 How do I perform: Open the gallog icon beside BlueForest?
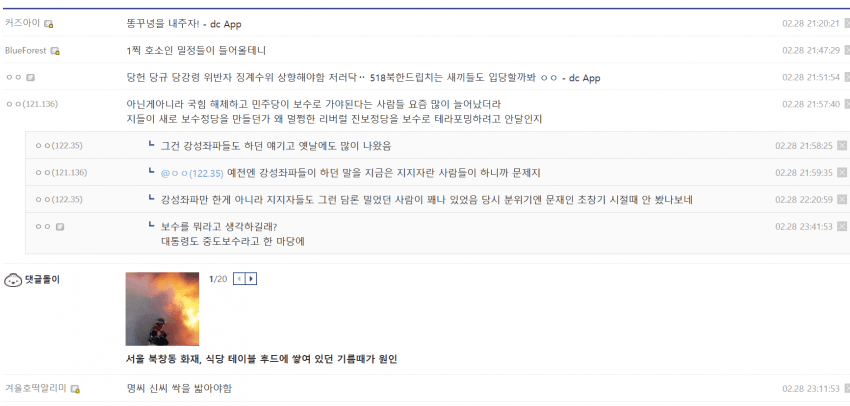(55, 50)
